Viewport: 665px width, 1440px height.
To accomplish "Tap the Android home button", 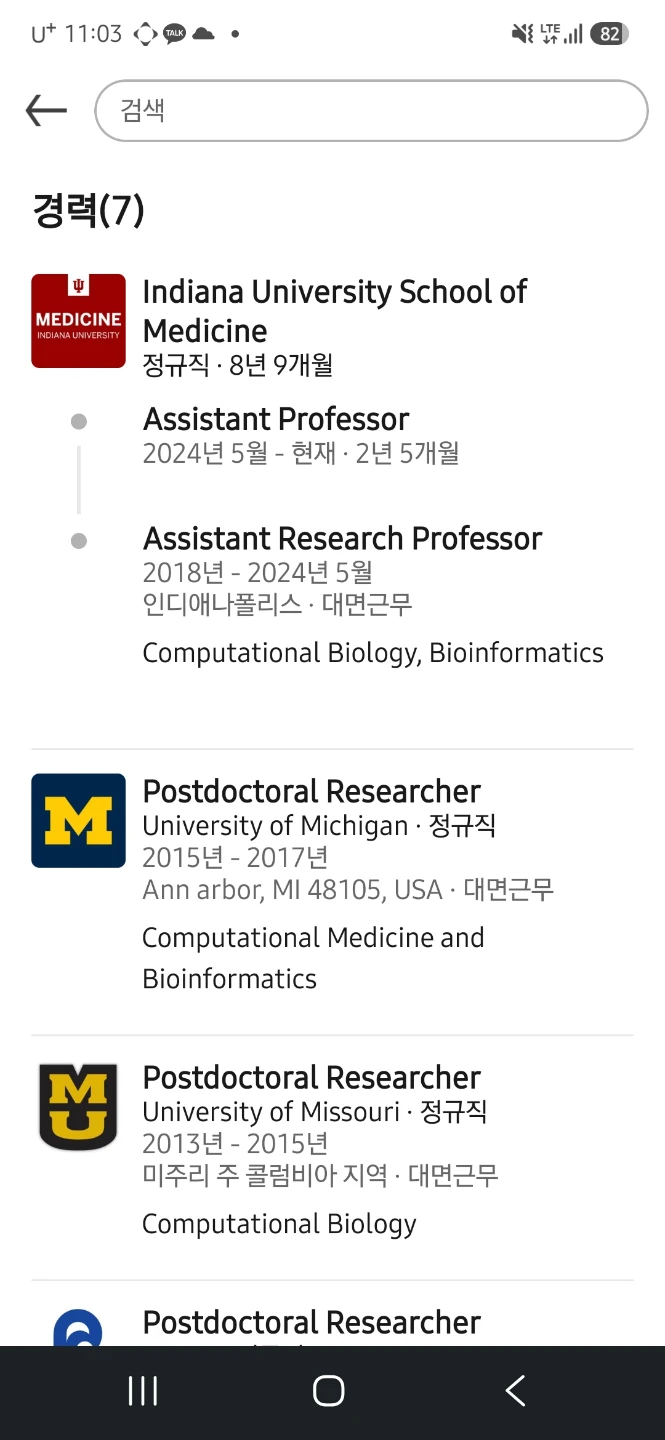I will 328,1391.
